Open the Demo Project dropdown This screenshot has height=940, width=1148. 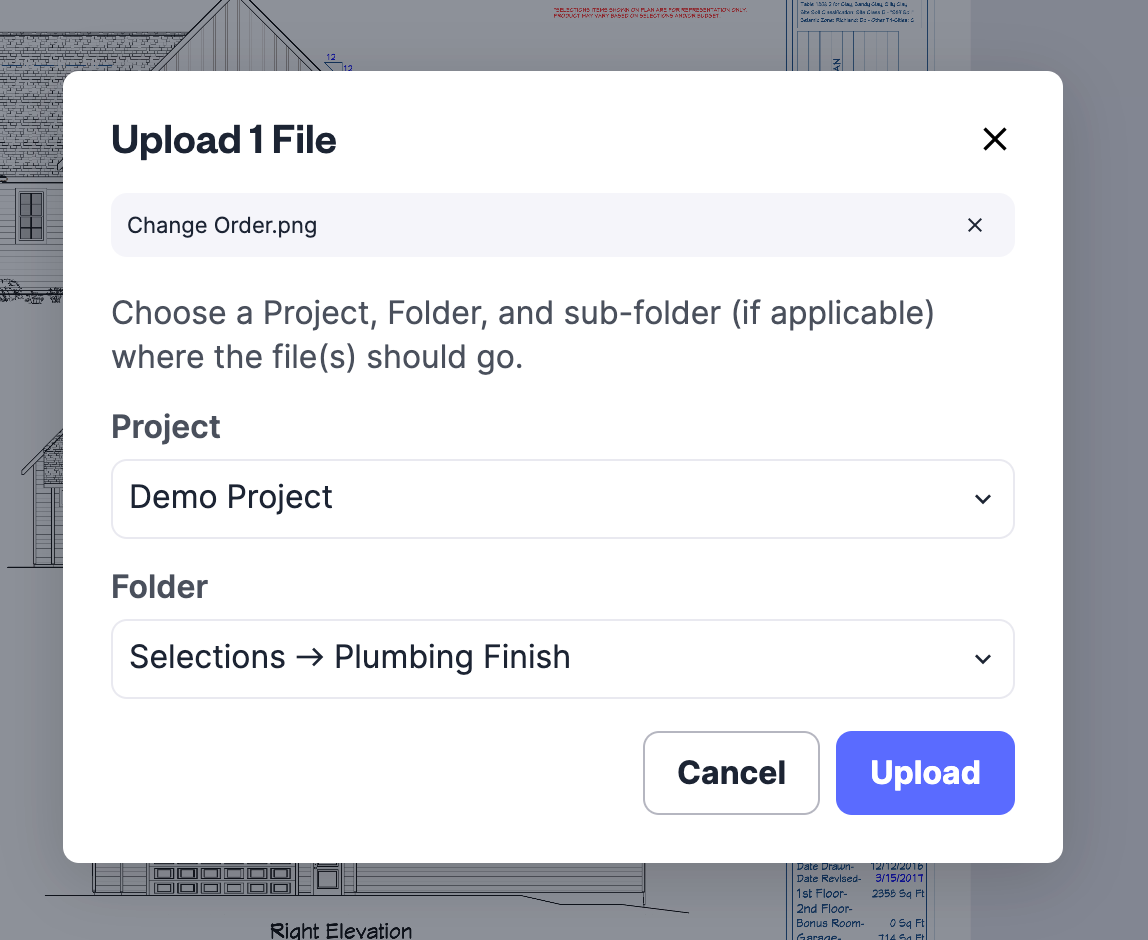pos(562,499)
